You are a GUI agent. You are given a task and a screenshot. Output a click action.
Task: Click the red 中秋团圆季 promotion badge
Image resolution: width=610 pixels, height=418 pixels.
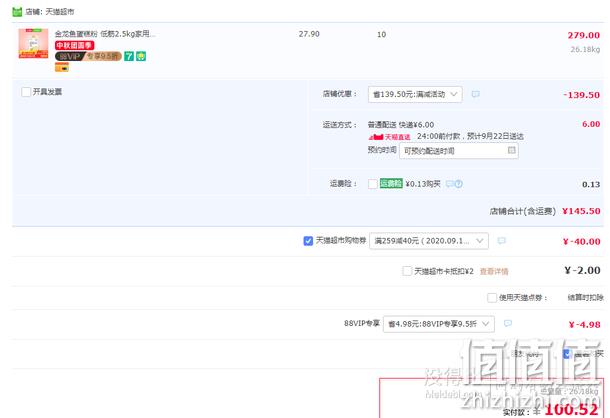click(x=74, y=45)
